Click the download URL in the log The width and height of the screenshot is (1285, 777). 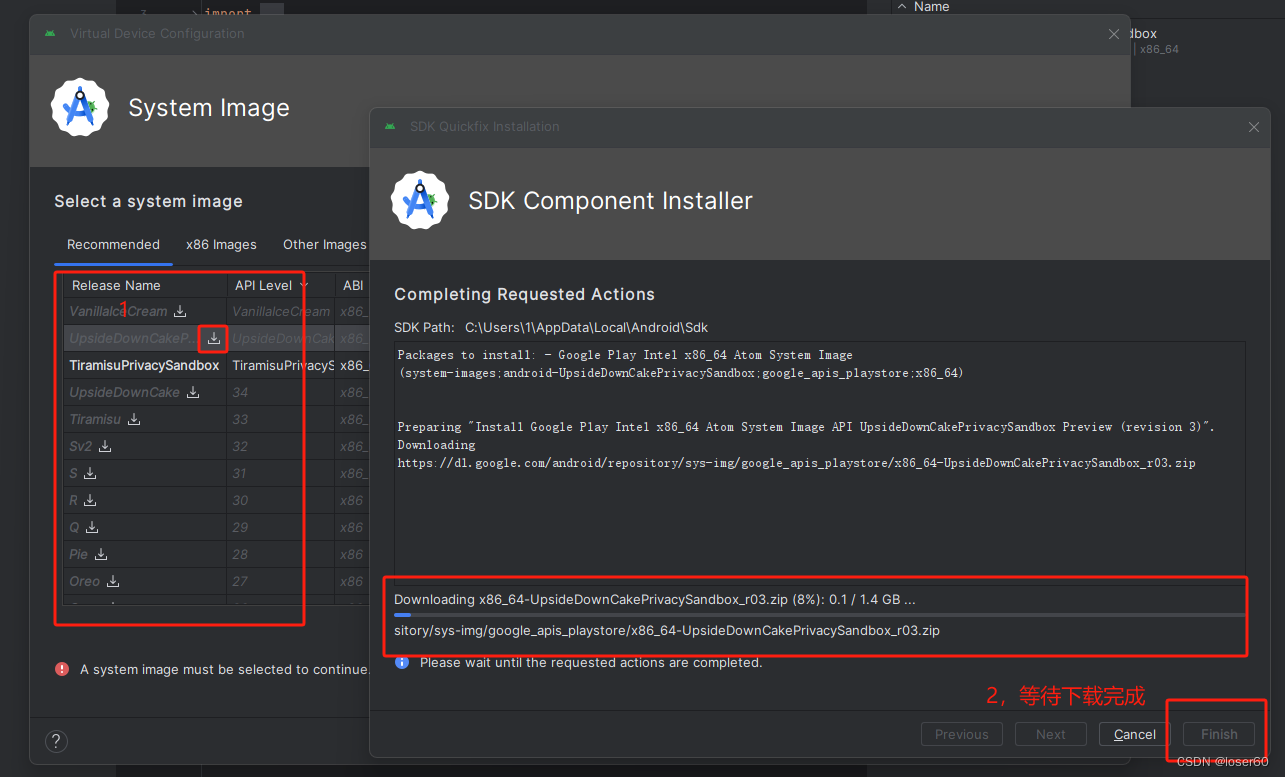(x=796, y=464)
